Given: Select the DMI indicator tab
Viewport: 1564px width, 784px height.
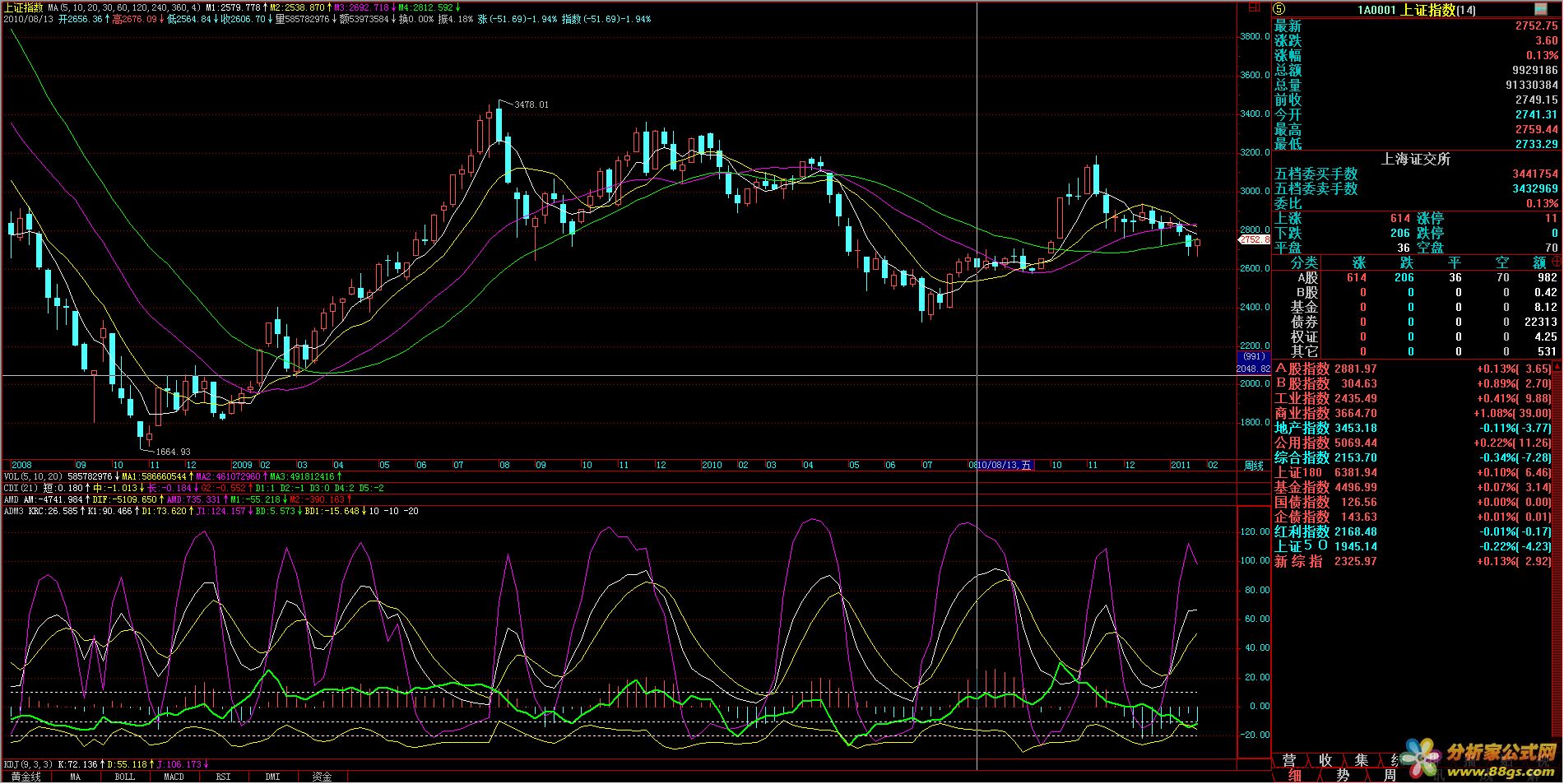Looking at the screenshot, I should (x=272, y=777).
